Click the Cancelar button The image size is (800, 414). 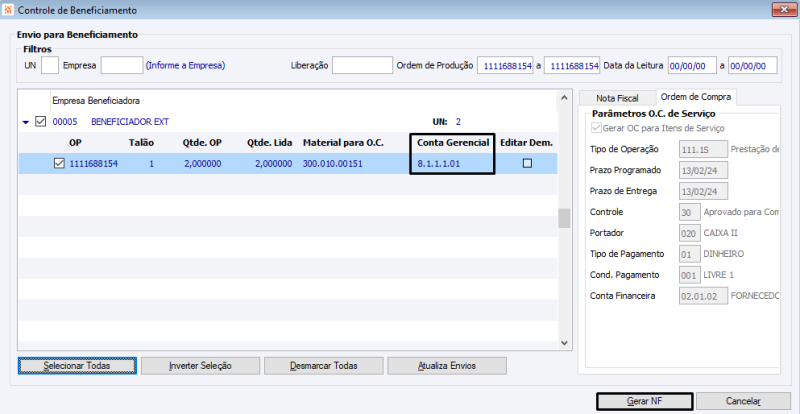[743, 401]
